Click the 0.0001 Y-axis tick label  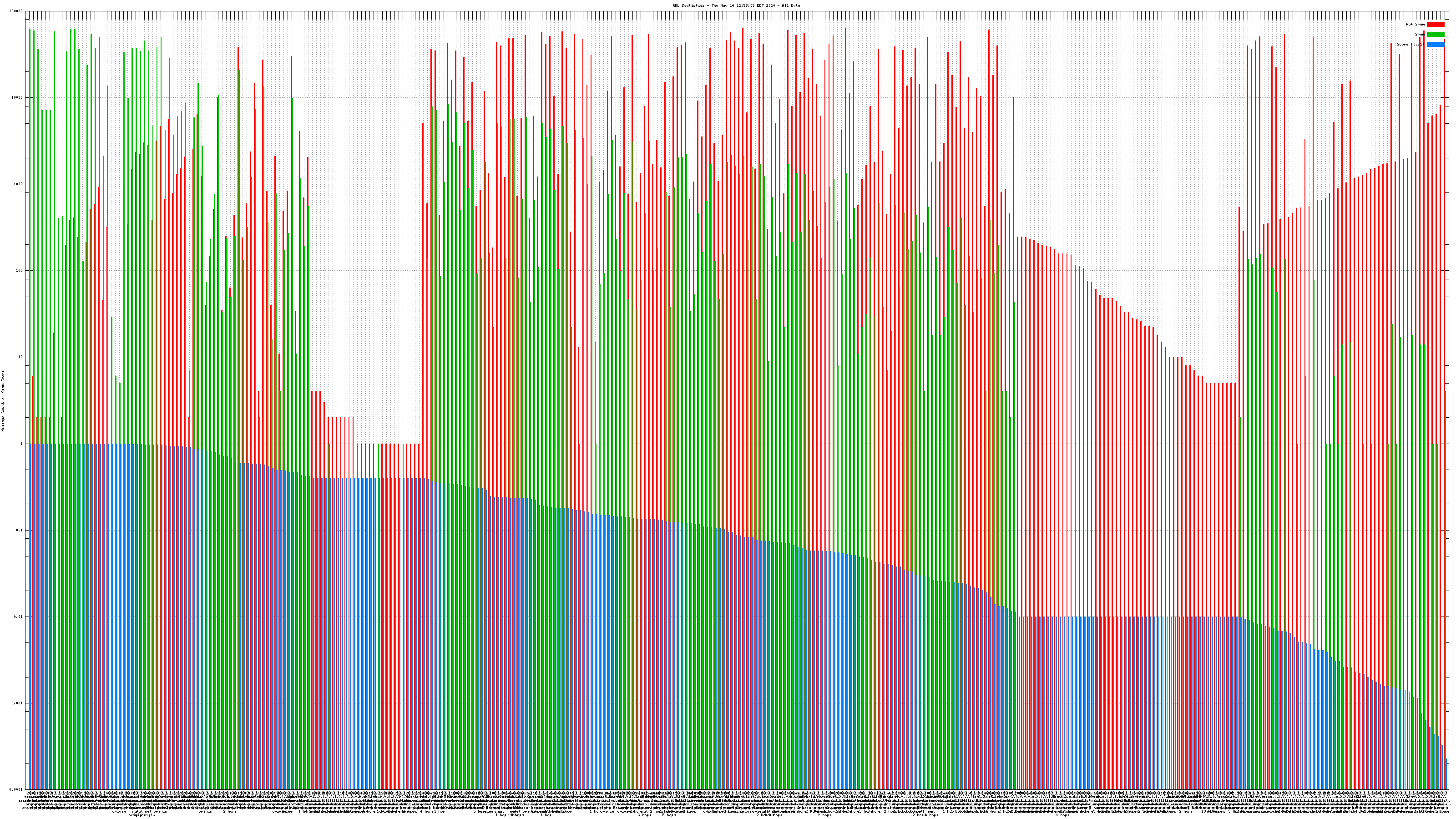[16, 789]
